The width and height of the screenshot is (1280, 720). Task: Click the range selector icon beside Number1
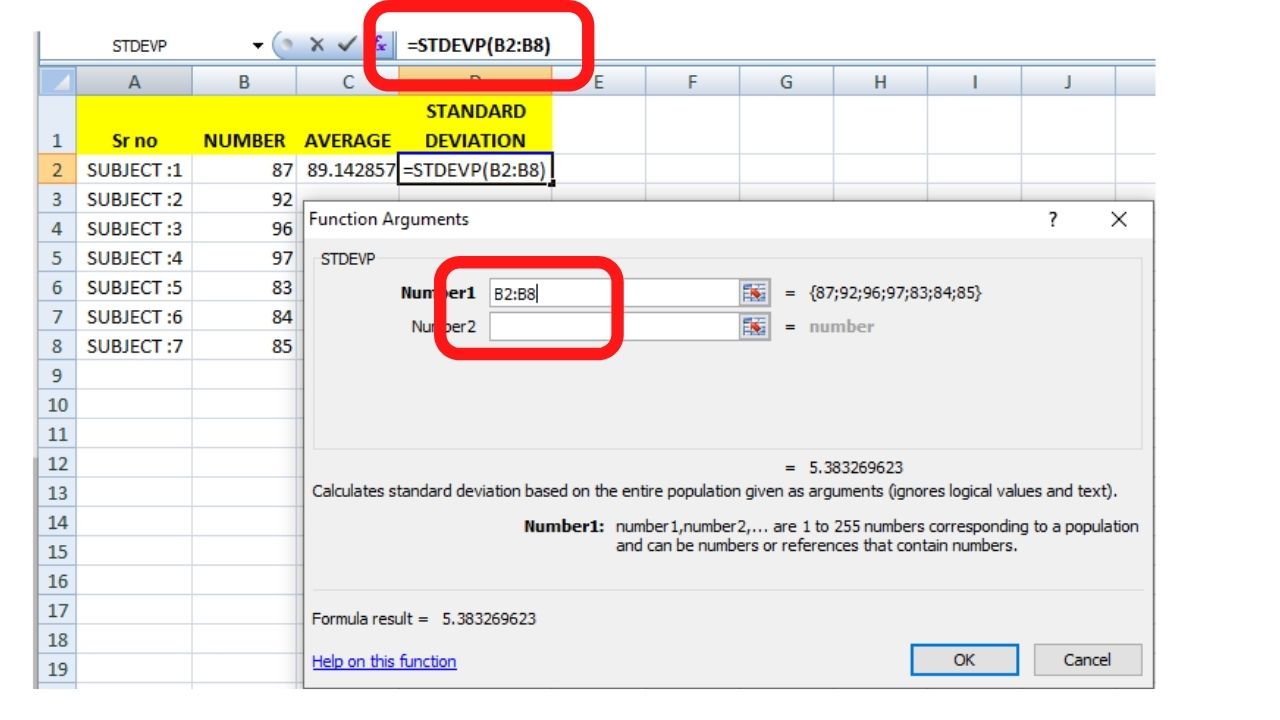(755, 292)
